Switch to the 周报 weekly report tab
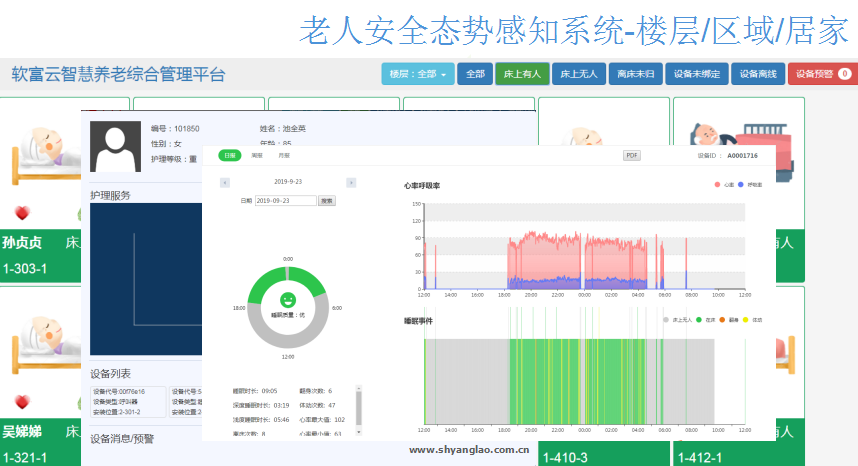 (257, 155)
